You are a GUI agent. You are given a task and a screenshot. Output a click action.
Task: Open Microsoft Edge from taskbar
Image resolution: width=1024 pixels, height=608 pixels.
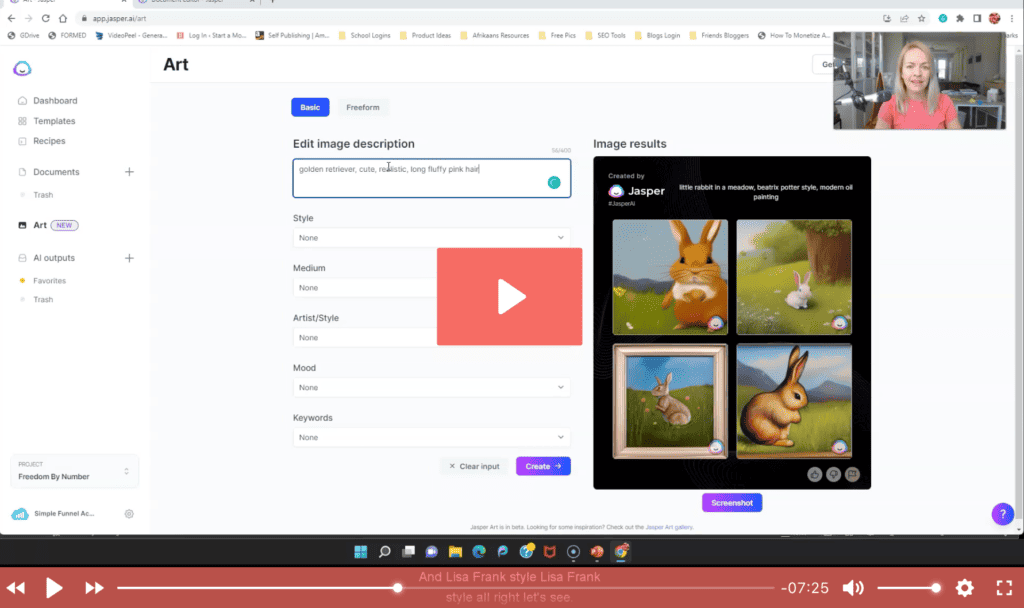(x=479, y=552)
